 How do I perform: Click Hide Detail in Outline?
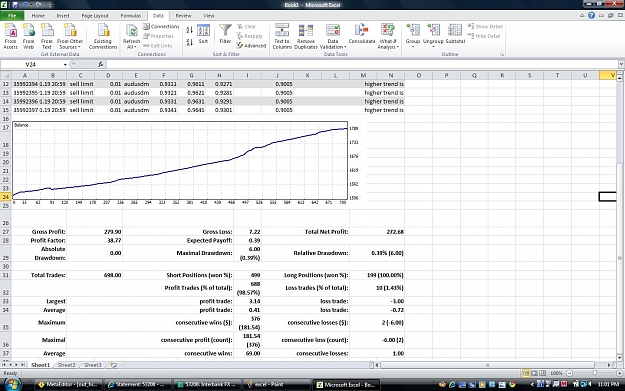point(484,36)
